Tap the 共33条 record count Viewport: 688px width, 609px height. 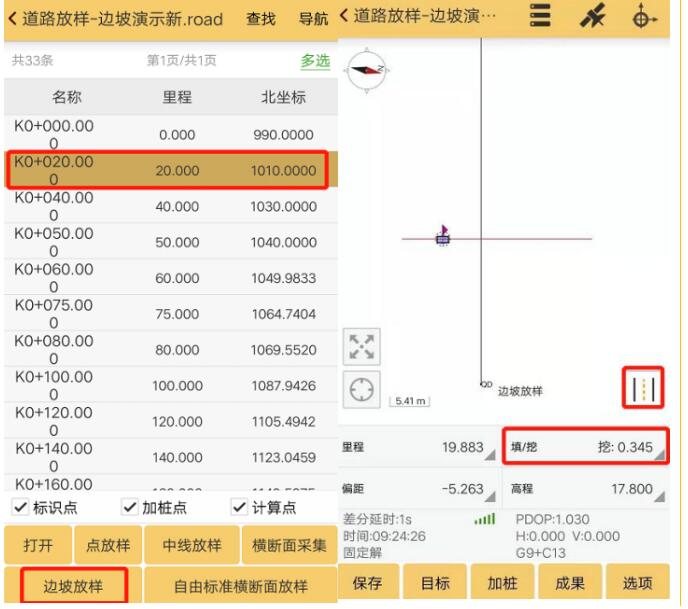tap(32, 61)
